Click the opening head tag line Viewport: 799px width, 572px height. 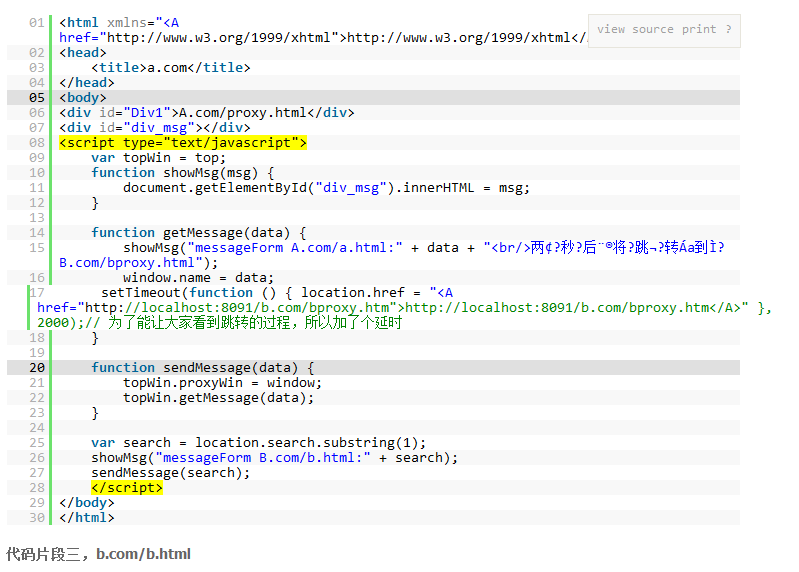click(x=83, y=53)
